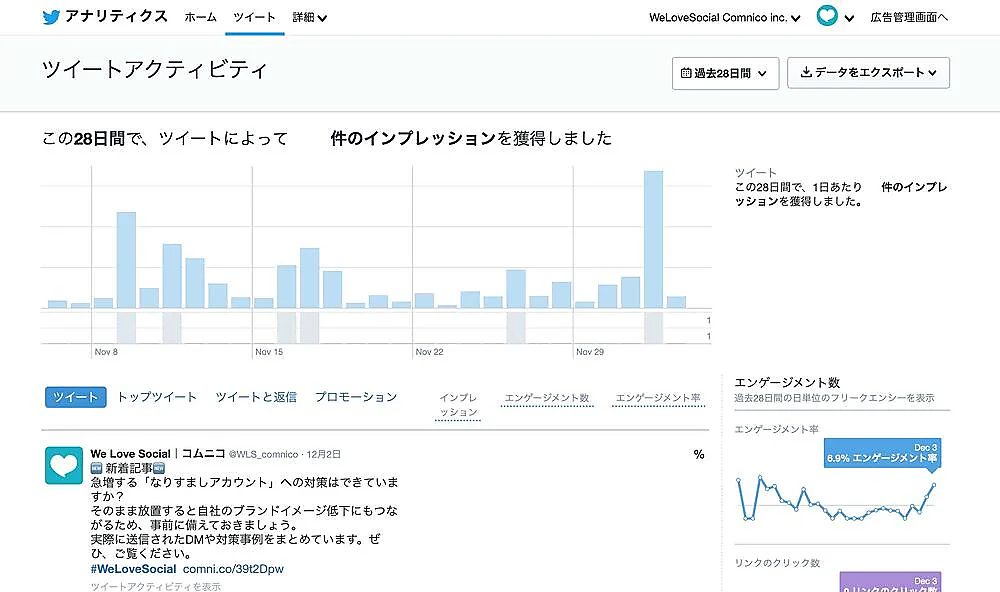The height and width of the screenshot is (592, 1000).
Task: Open the @WLS_comnico handle link
Action: (x=263, y=454)
